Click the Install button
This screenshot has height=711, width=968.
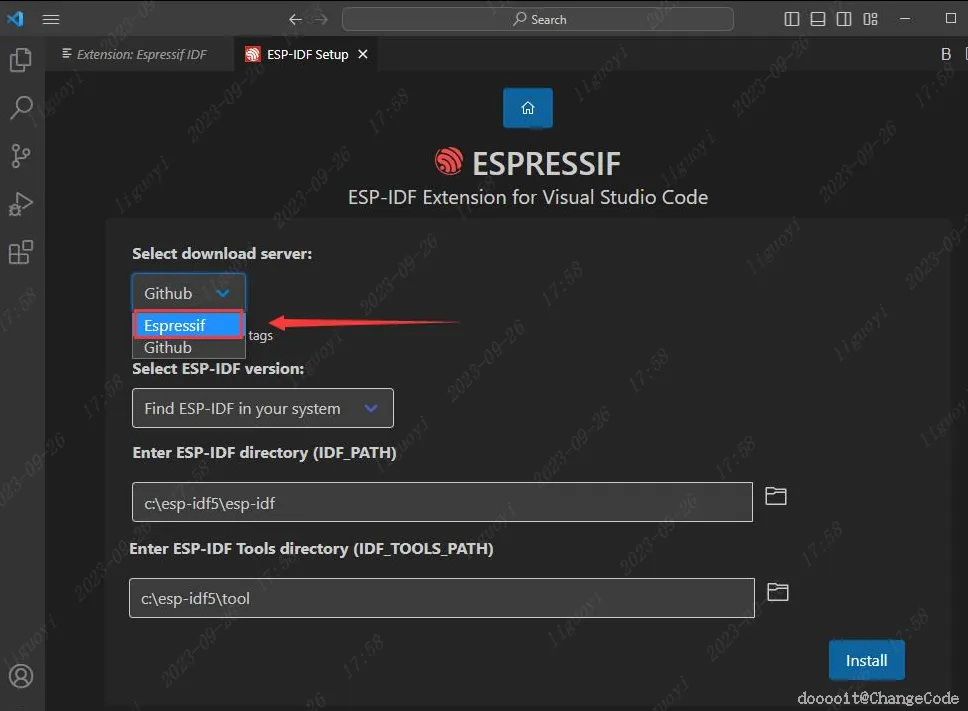867,660
